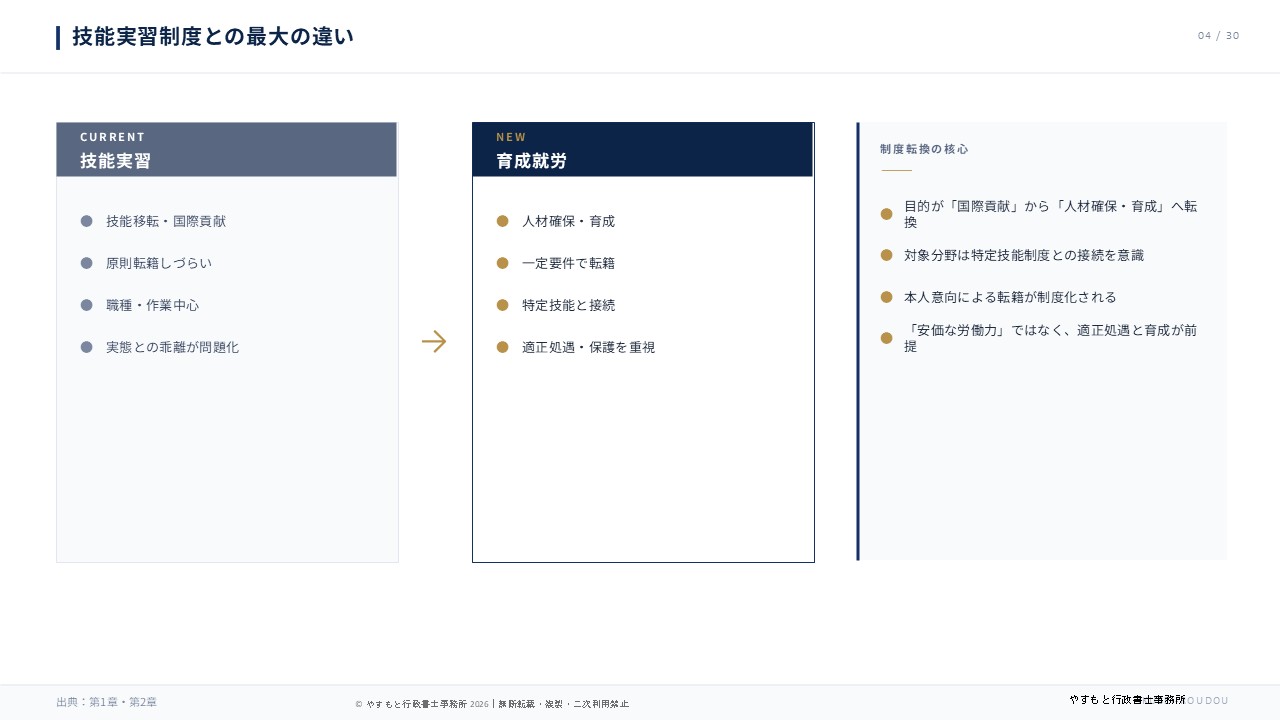Click the NEW label in middle card header
1280x720 pixels.
pos(511,137)
